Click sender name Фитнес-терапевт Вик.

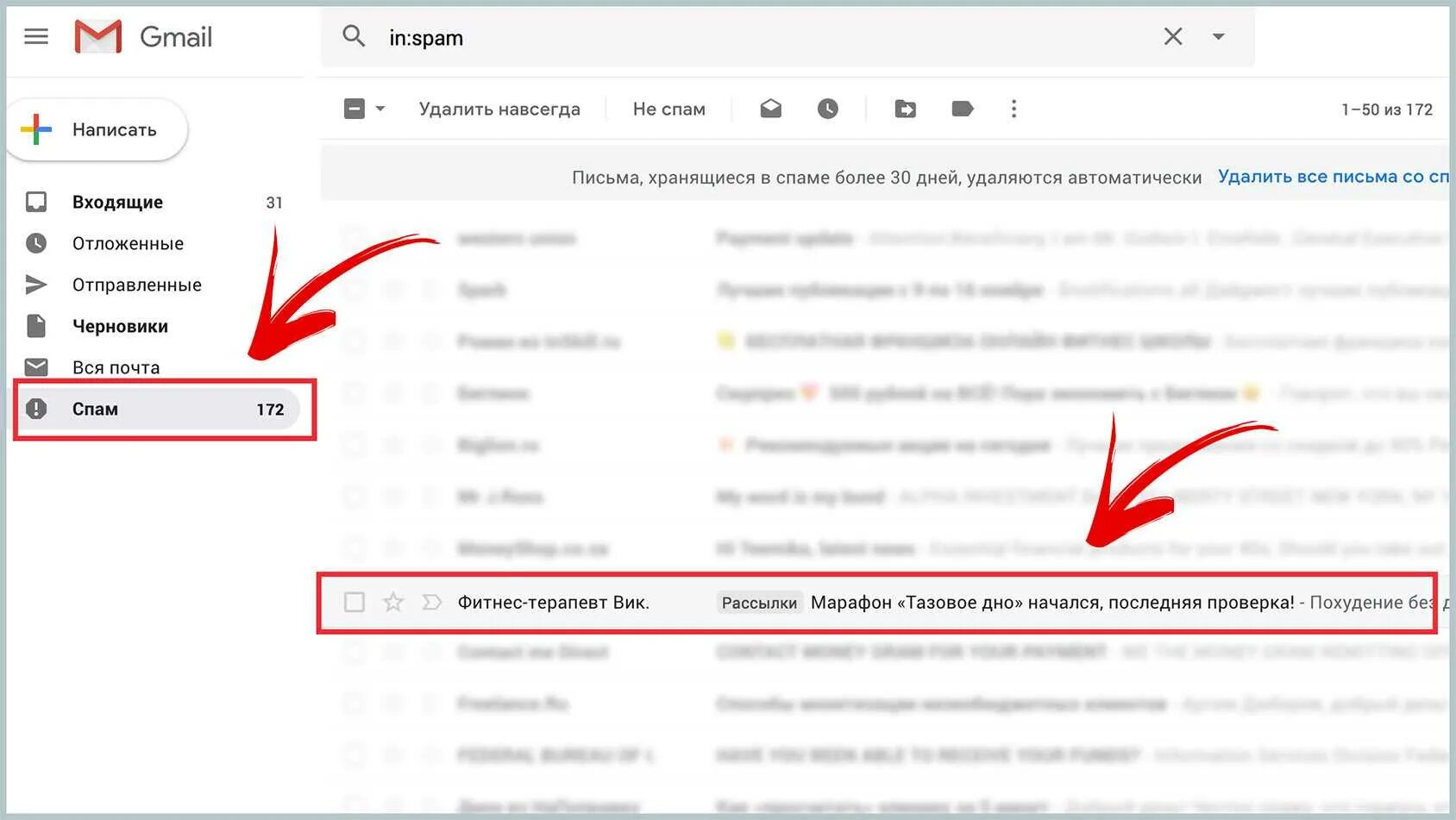pyautogui.click(x=554, y=603)
